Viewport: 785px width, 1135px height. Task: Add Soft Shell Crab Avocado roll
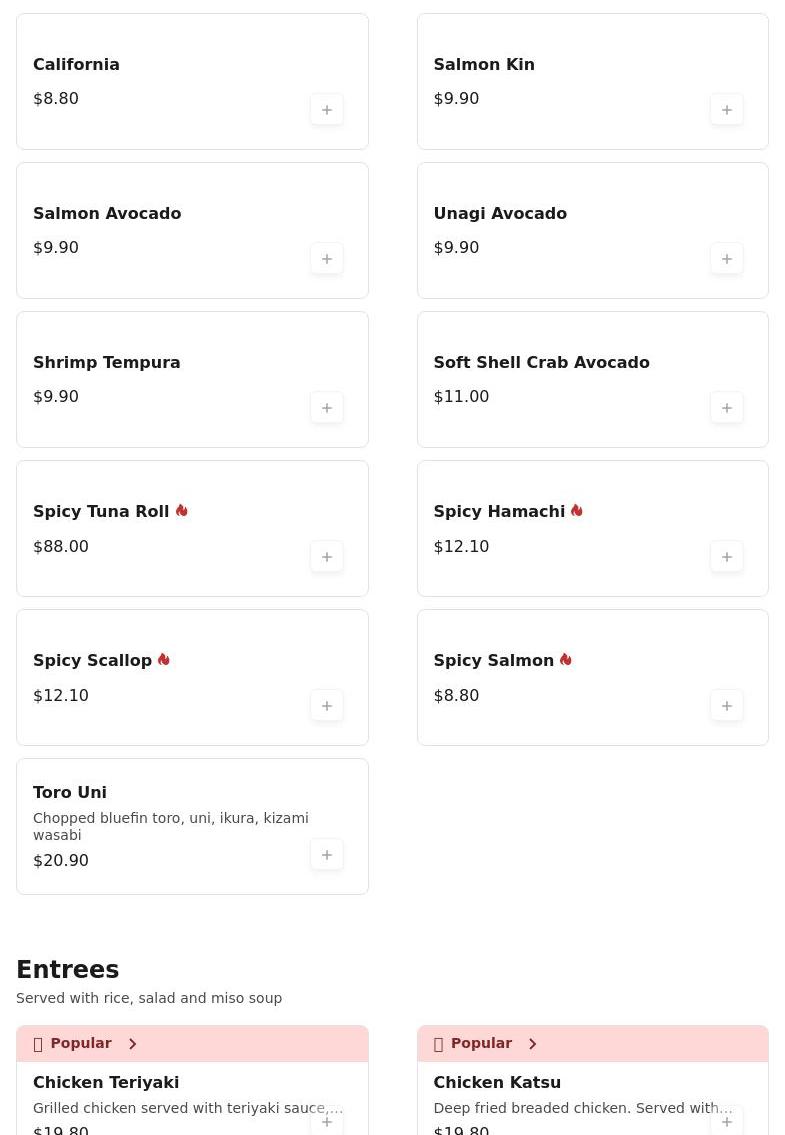[727, 408]
